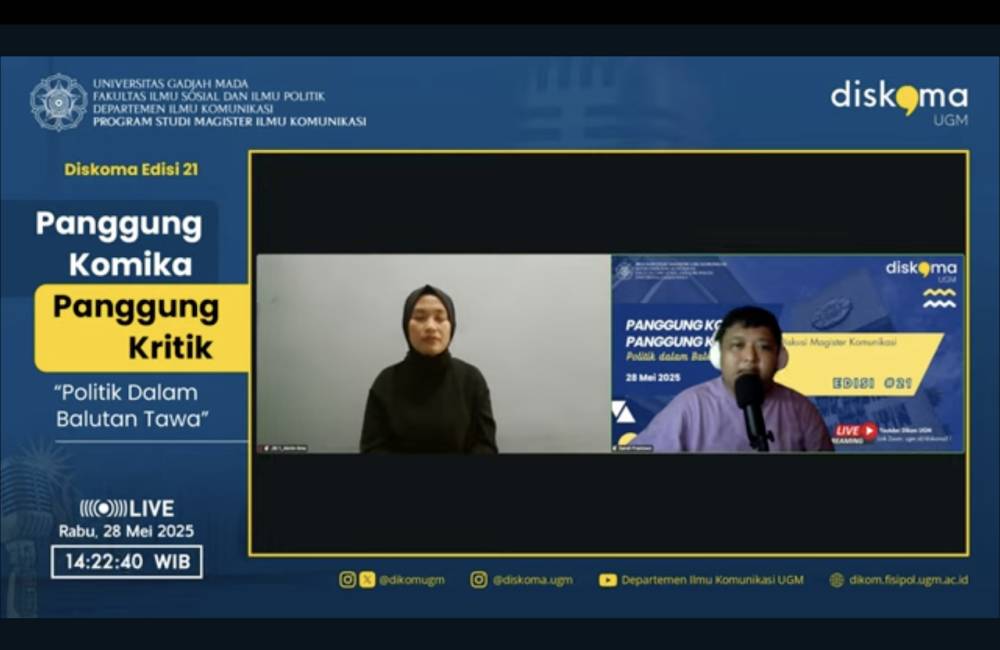Click the 'Politik Dalam Balutan Tawa' subtitle
This screenshot has height=650, width=1000.
click(x=132, y=406)
